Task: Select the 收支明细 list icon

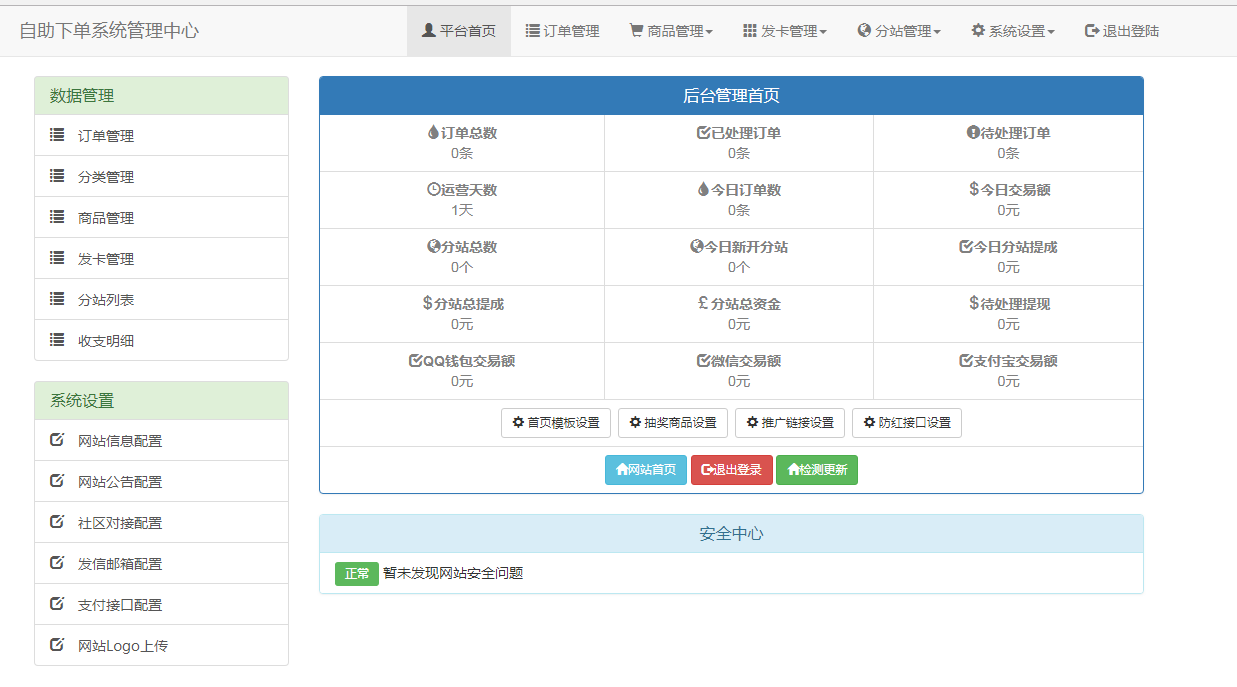Action: pyautogui.click(x=57, y=340)
